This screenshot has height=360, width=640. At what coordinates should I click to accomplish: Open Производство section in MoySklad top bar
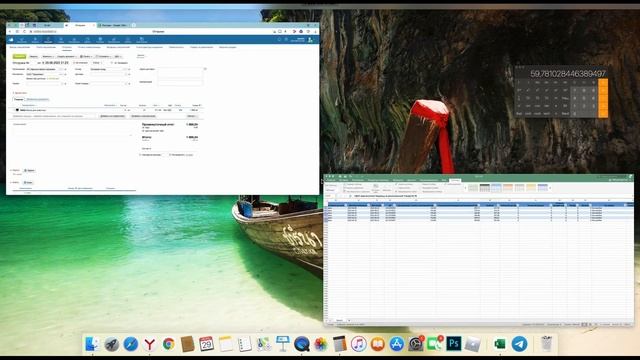tap(114, 40)
